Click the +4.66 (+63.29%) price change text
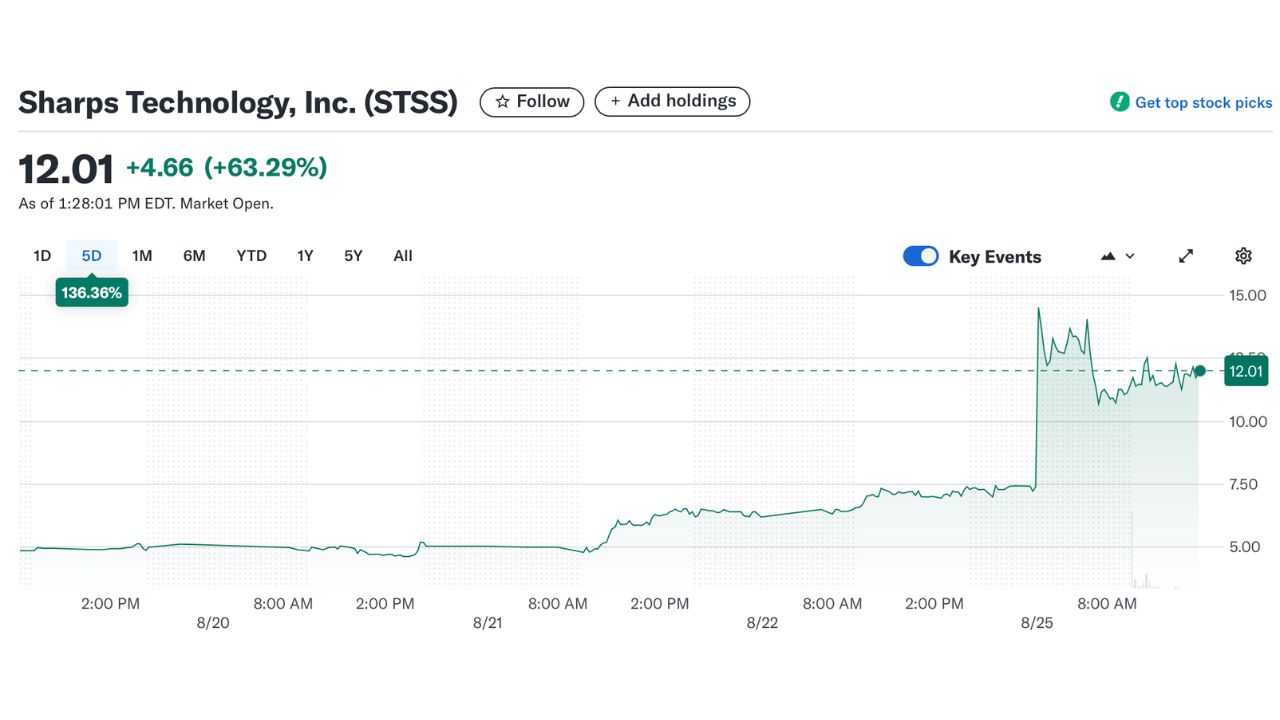1280x720 pixels. [226, 168]
